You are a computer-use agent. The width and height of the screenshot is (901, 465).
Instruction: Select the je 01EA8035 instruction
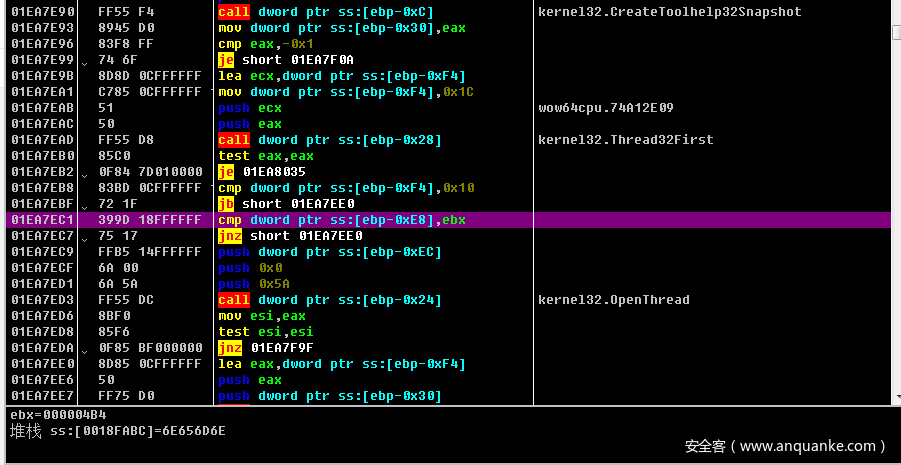(x=265, y=172)
